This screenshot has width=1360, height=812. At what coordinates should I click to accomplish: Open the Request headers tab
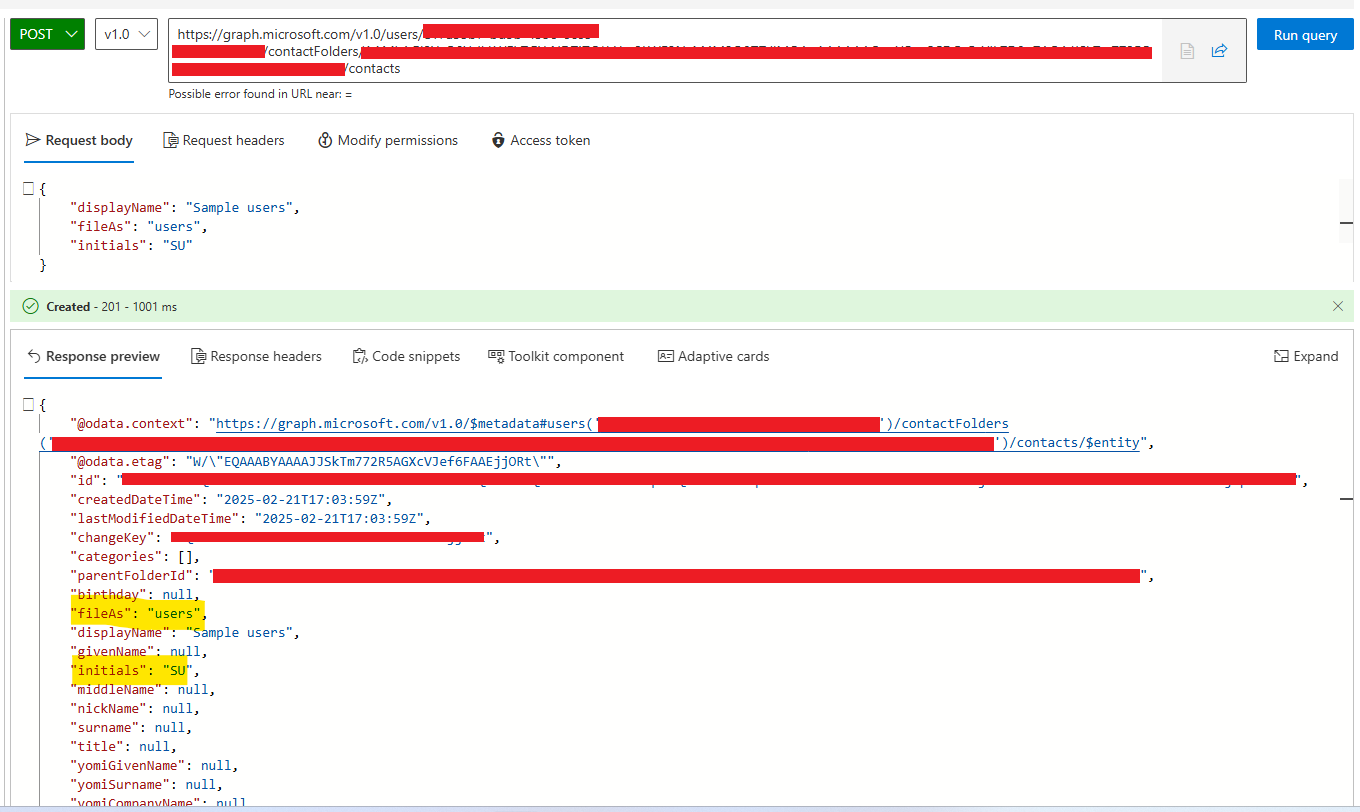(224, 140)
